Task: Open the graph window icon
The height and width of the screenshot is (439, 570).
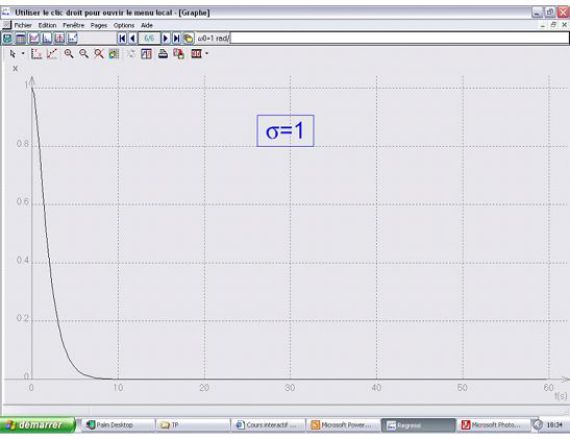Action: pyautogui.click(x=34, y=38)
